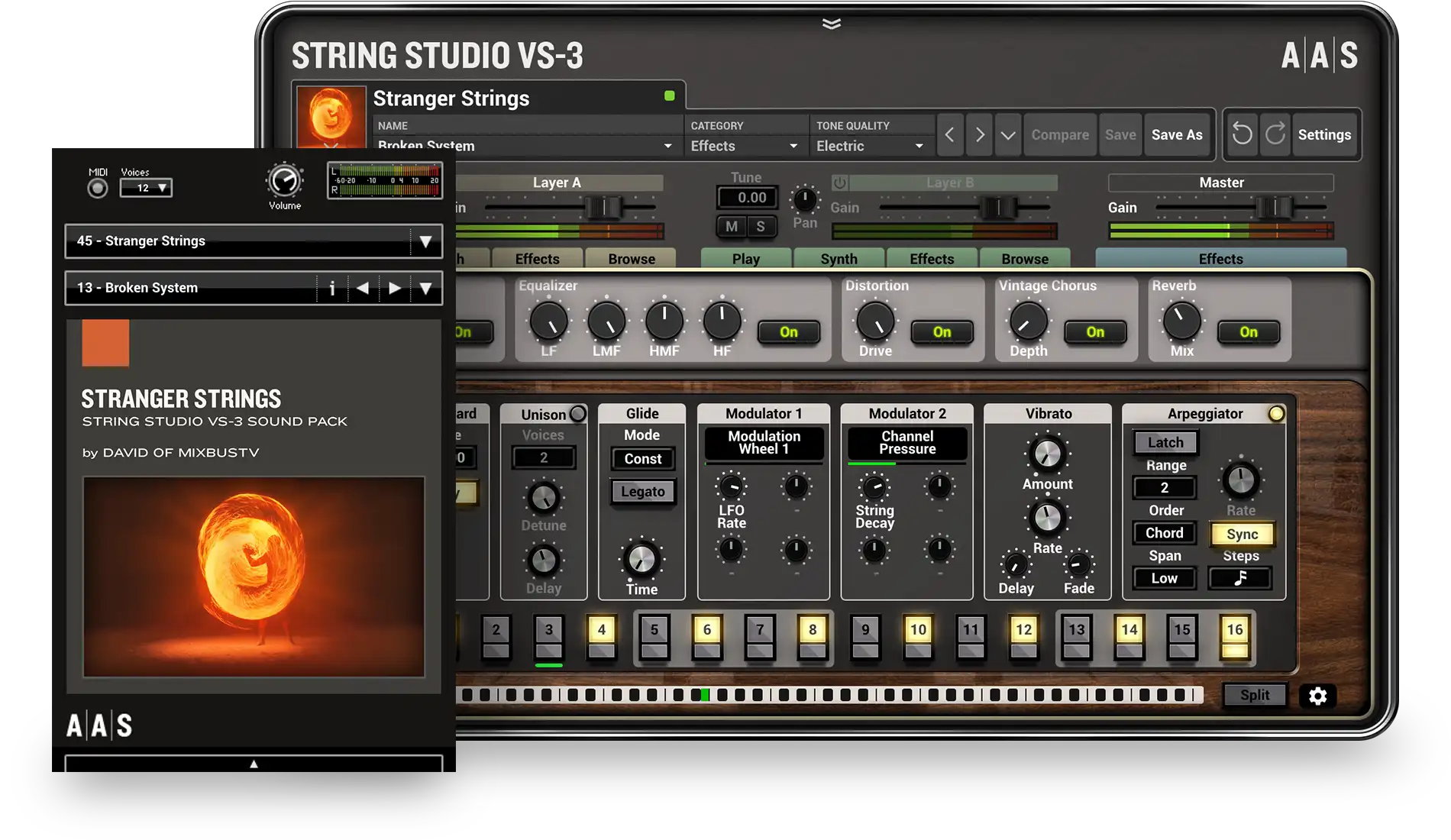
Task: Switch to the Synth tab
Action: pos(839,259)
